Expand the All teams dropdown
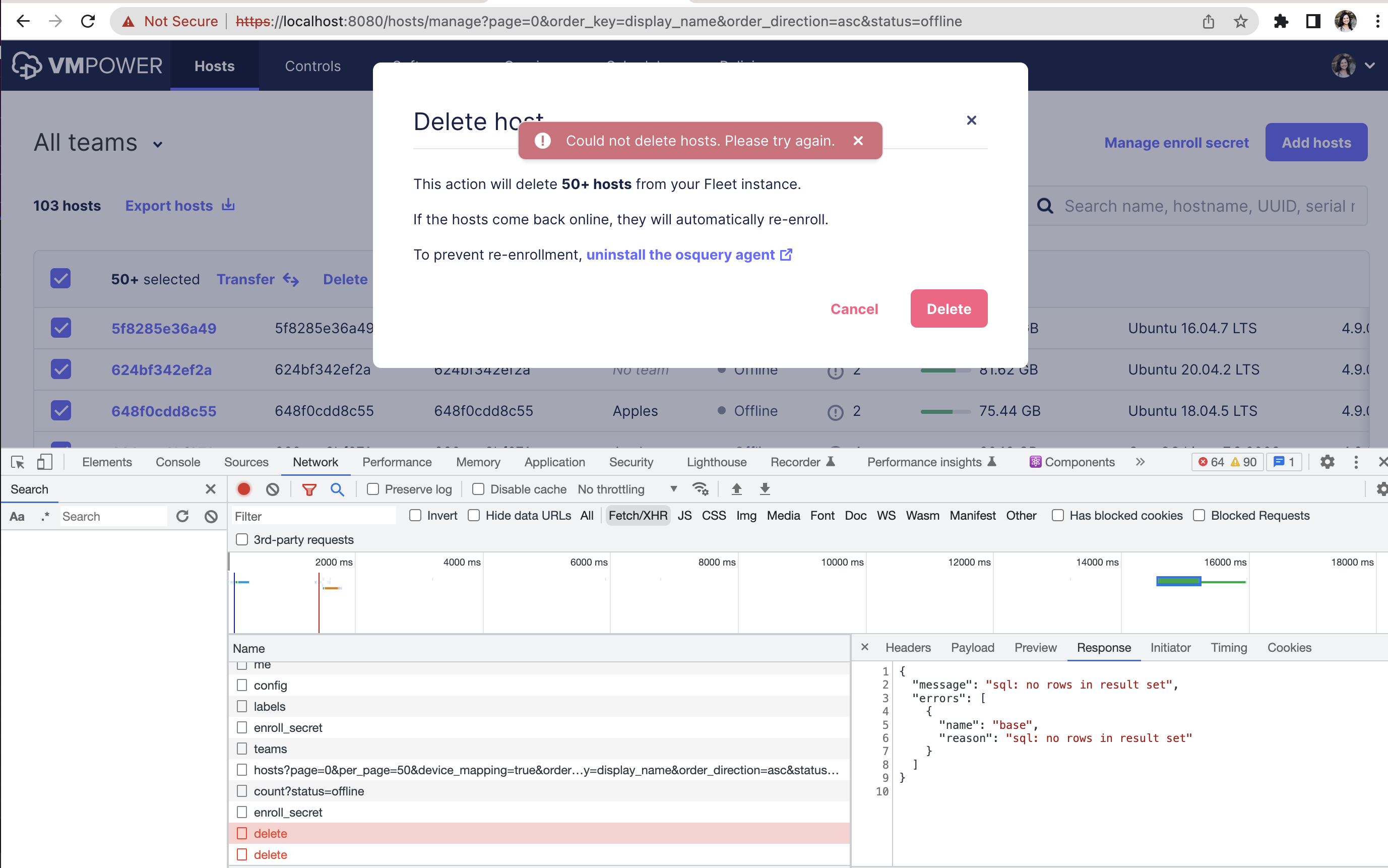This screenshot has height=868, width=1388. point(99,143)
